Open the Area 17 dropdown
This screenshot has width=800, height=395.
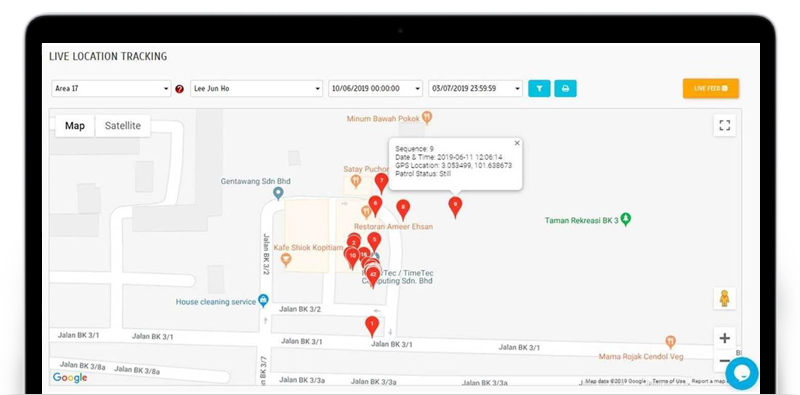tap(111, 88)
